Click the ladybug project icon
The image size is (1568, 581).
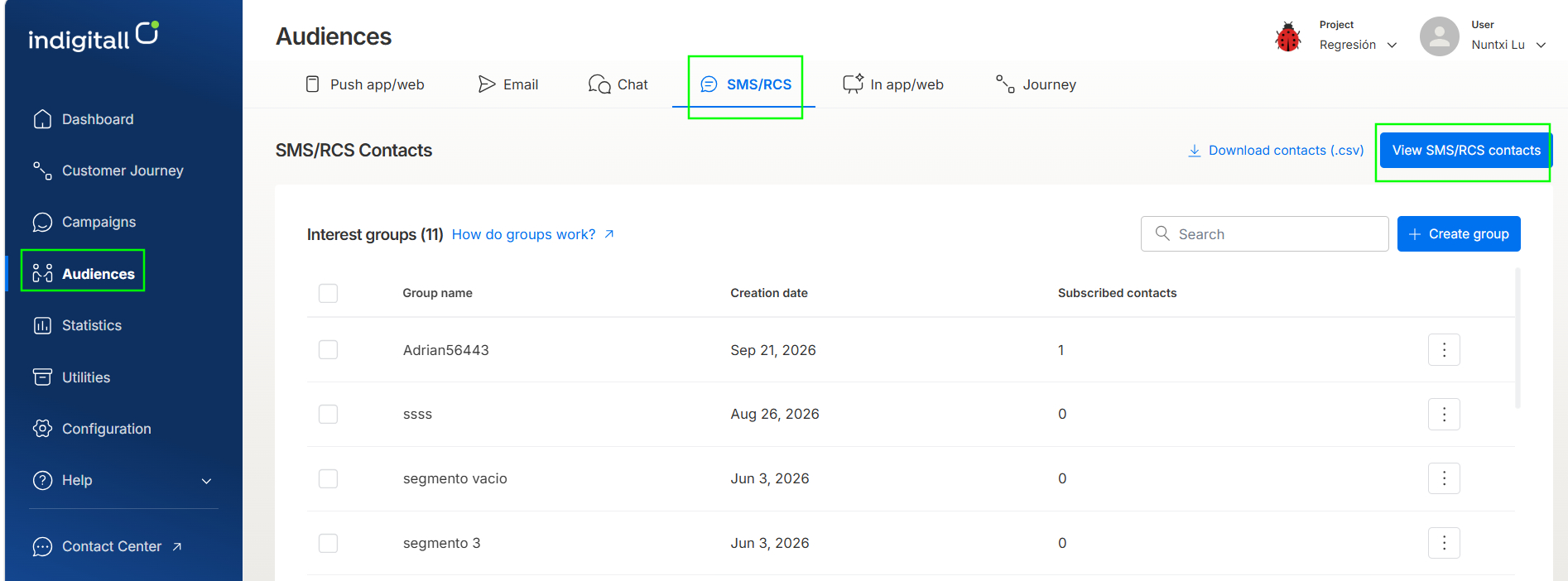pos(1287,37)
